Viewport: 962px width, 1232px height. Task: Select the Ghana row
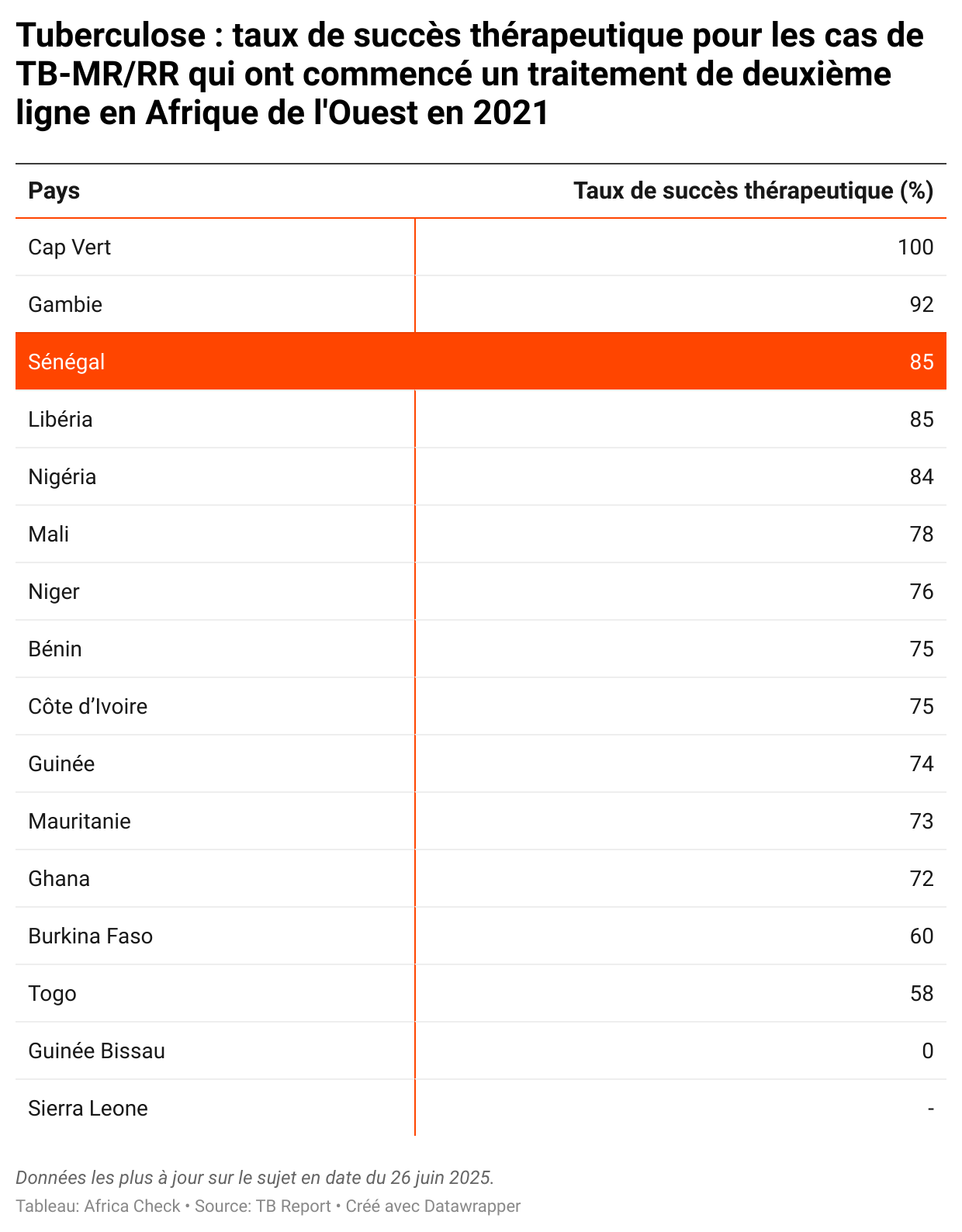[x=481, y=878]
